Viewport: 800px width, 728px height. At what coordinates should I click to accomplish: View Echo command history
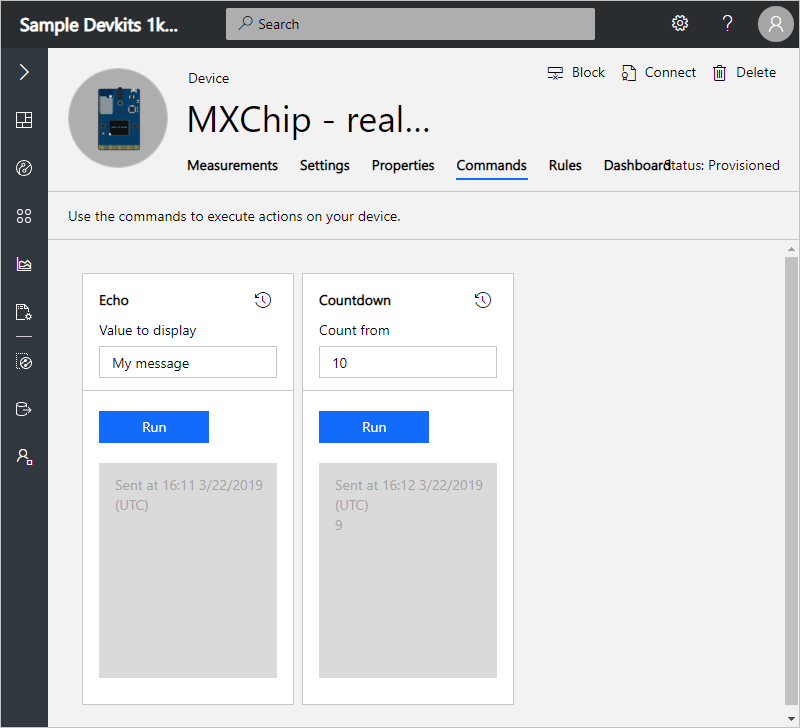pos(263,300)
